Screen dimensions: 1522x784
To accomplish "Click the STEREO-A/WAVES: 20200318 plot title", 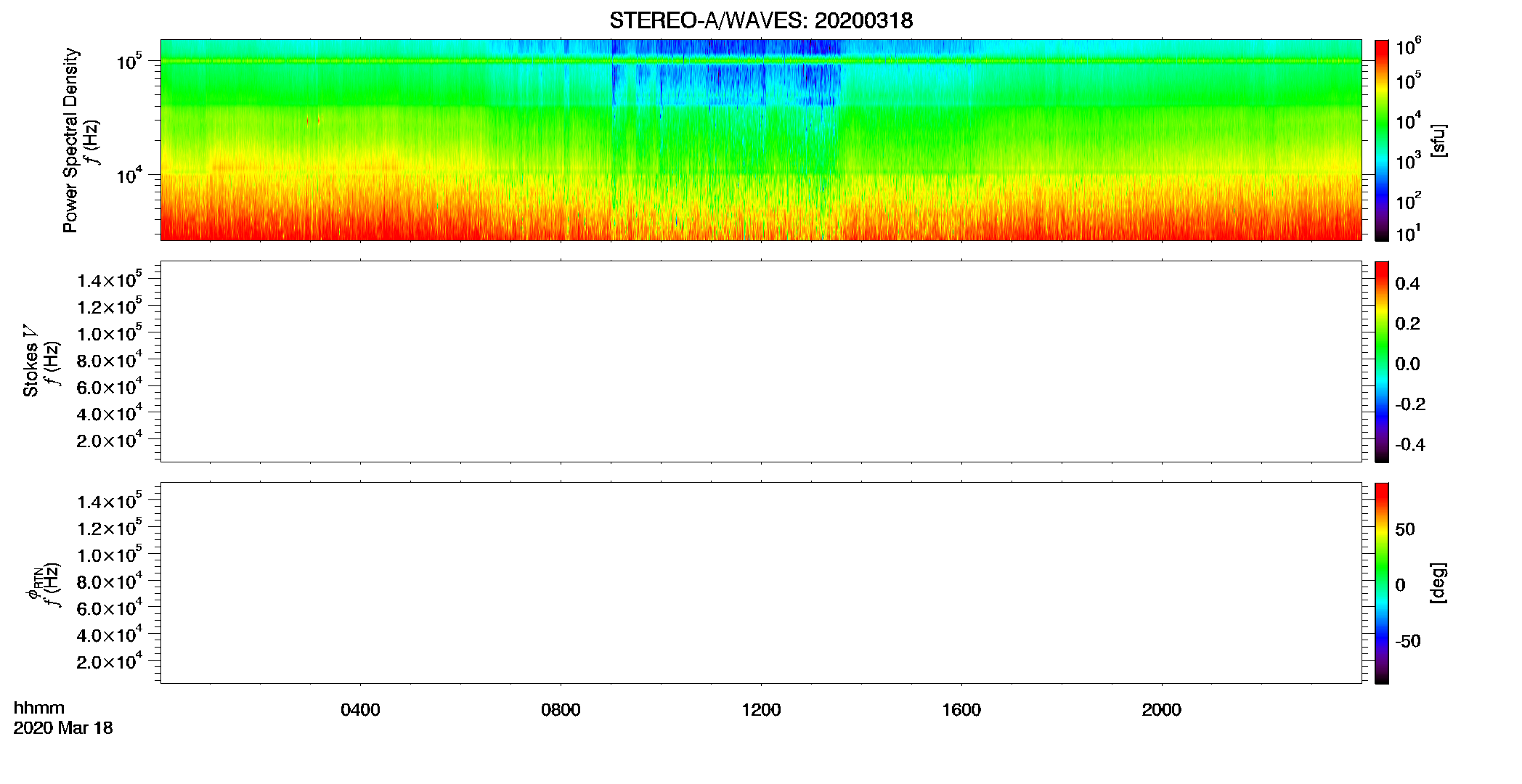I will coord(761,20).
